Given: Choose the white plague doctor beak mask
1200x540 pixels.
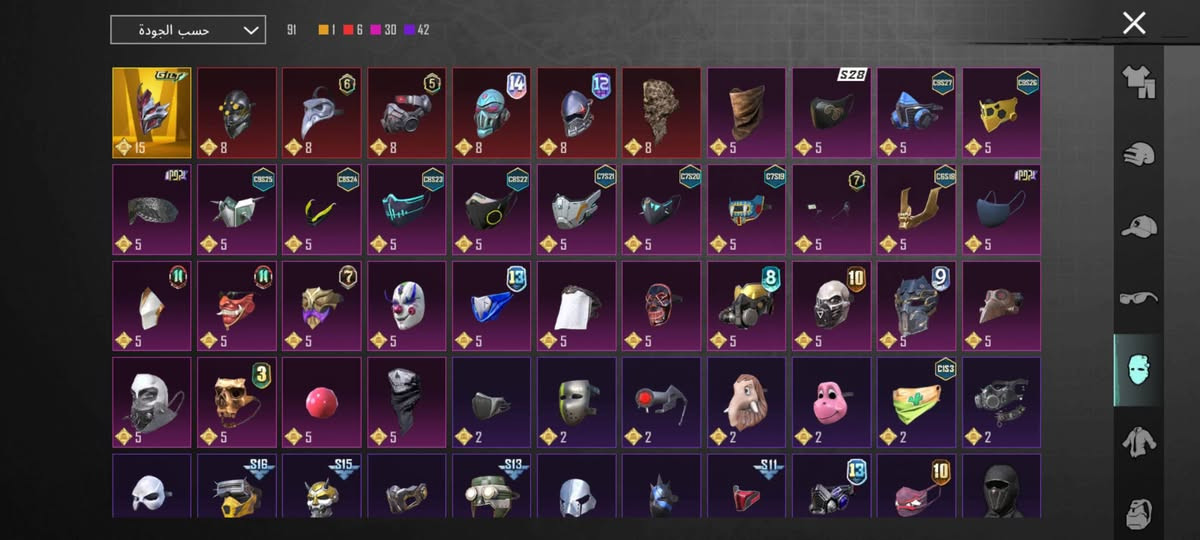Looking at the screenshot, I should click(322, 113).
